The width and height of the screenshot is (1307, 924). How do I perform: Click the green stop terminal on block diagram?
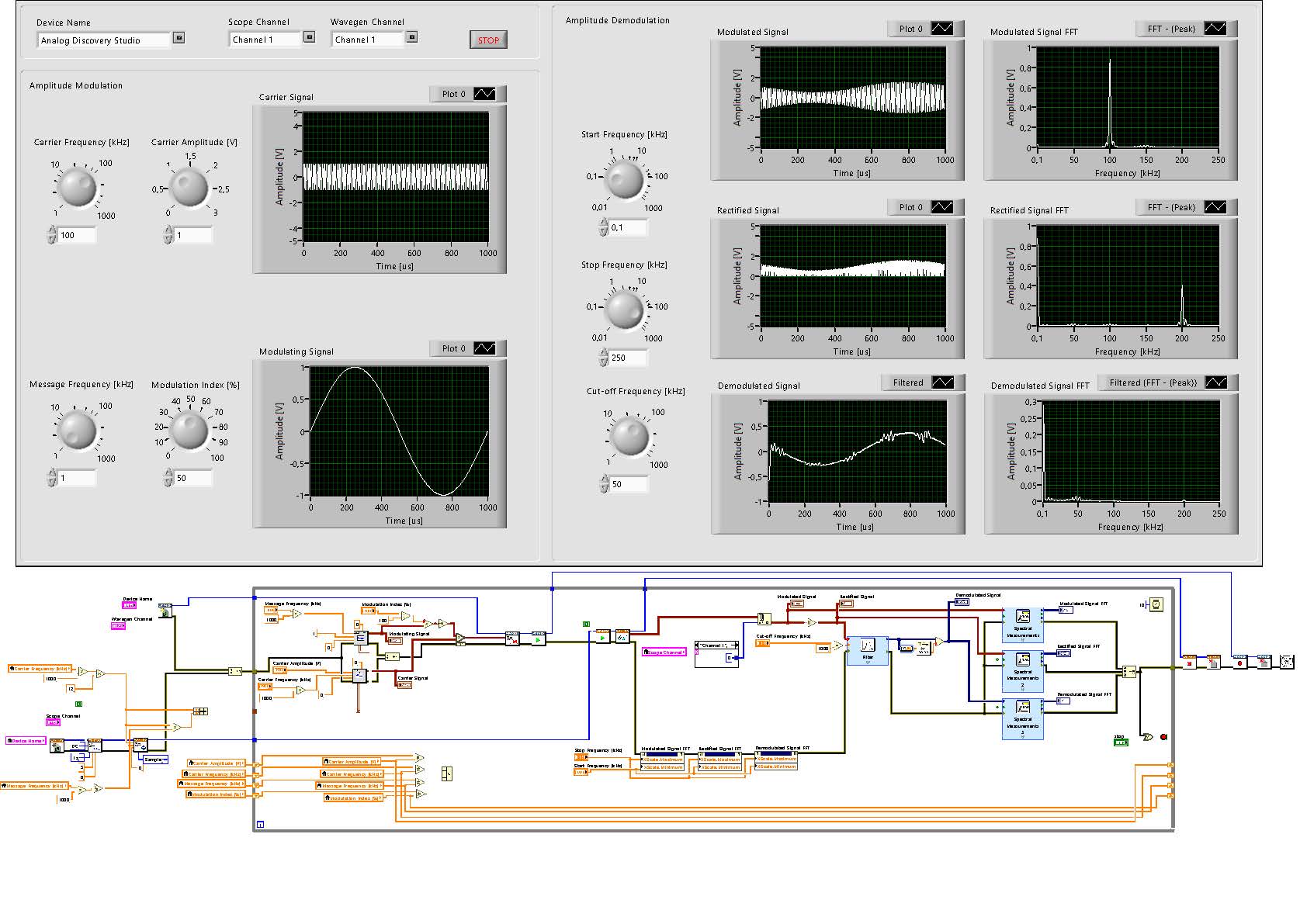pyautogui.click(x=1121, y=742)
